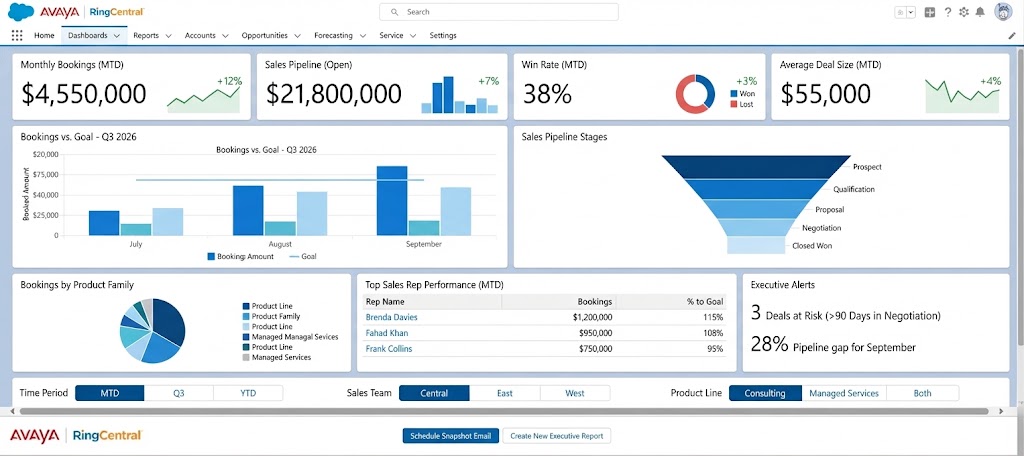Viewport: 1024px width, 456px height.
Task: Expand the Forecasting tab chevron
Action: click(361, 36)
